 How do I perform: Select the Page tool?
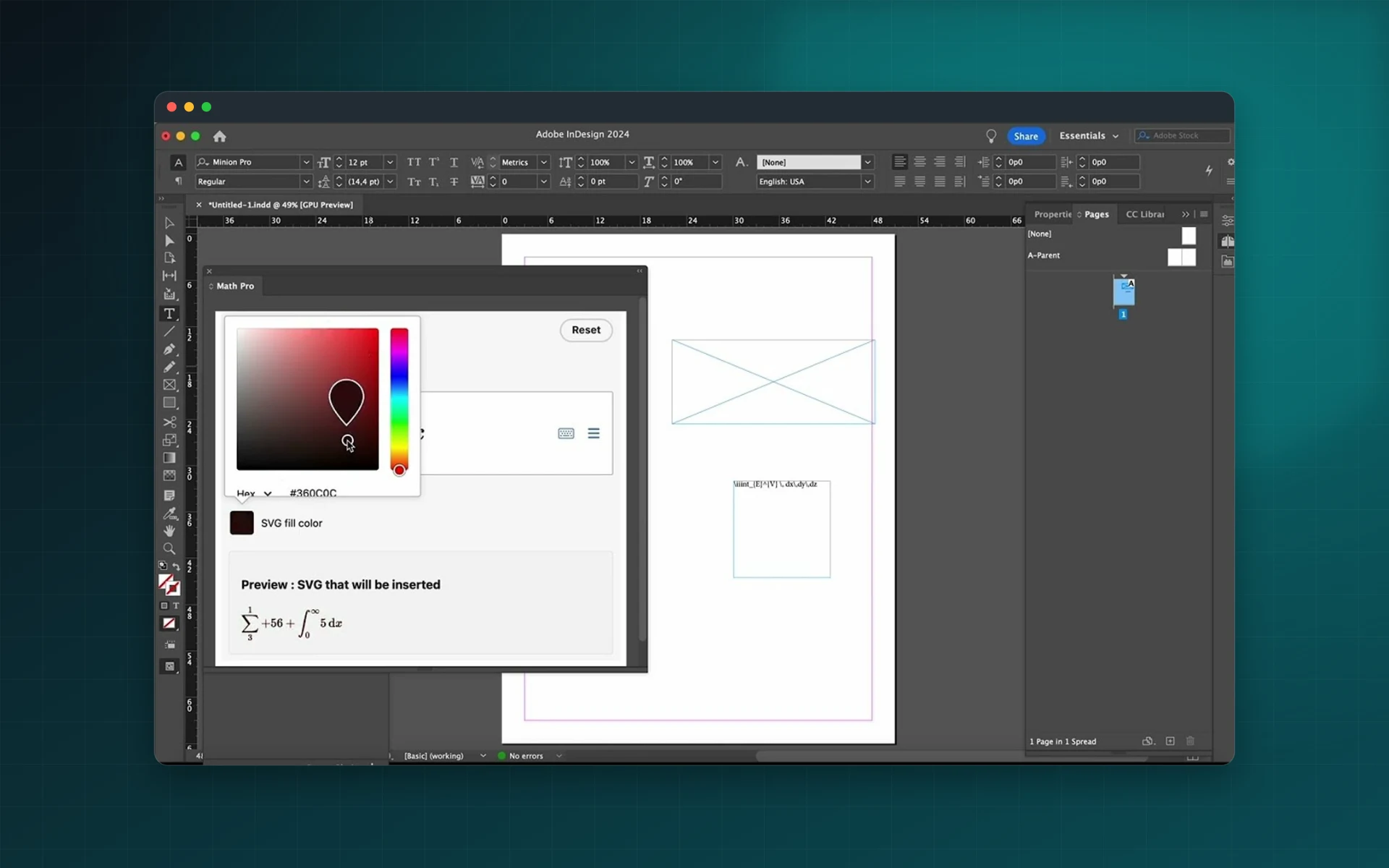click(x=169, y=258)
